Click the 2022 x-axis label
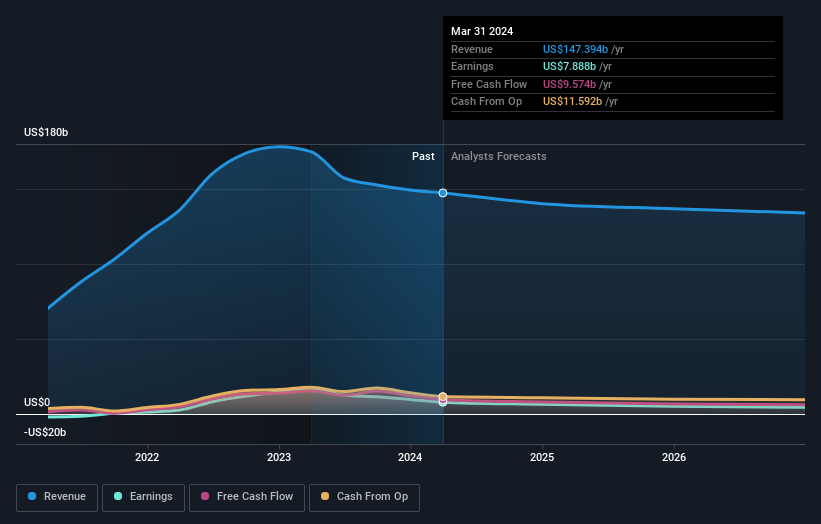Viewport: 821px width, 524px height. (x=147, y=458)
